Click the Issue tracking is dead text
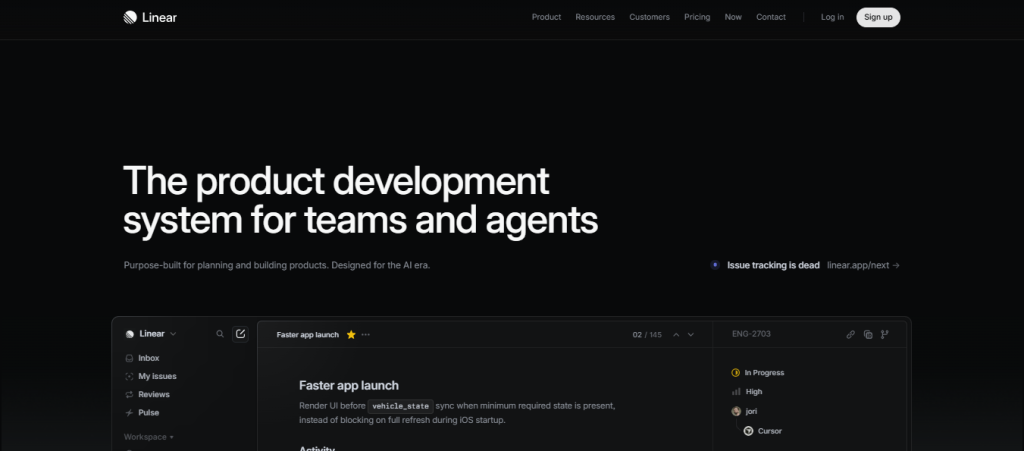Screen dimensions: 1024x451 (773, 266)
